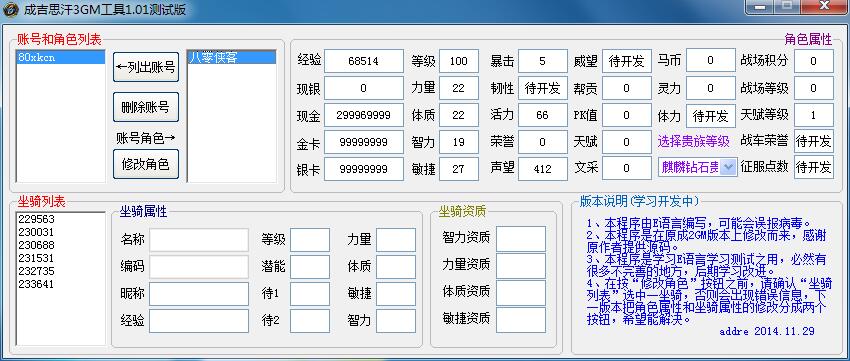
Task: Click the mount 敏捷 input field
Action: (x=396, y=294)
